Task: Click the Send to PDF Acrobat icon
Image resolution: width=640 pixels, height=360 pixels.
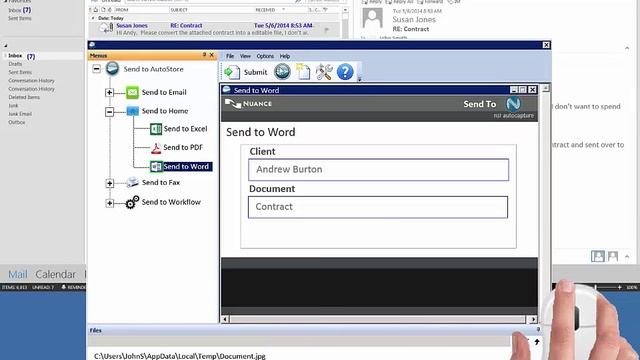Action: point(156,148)
